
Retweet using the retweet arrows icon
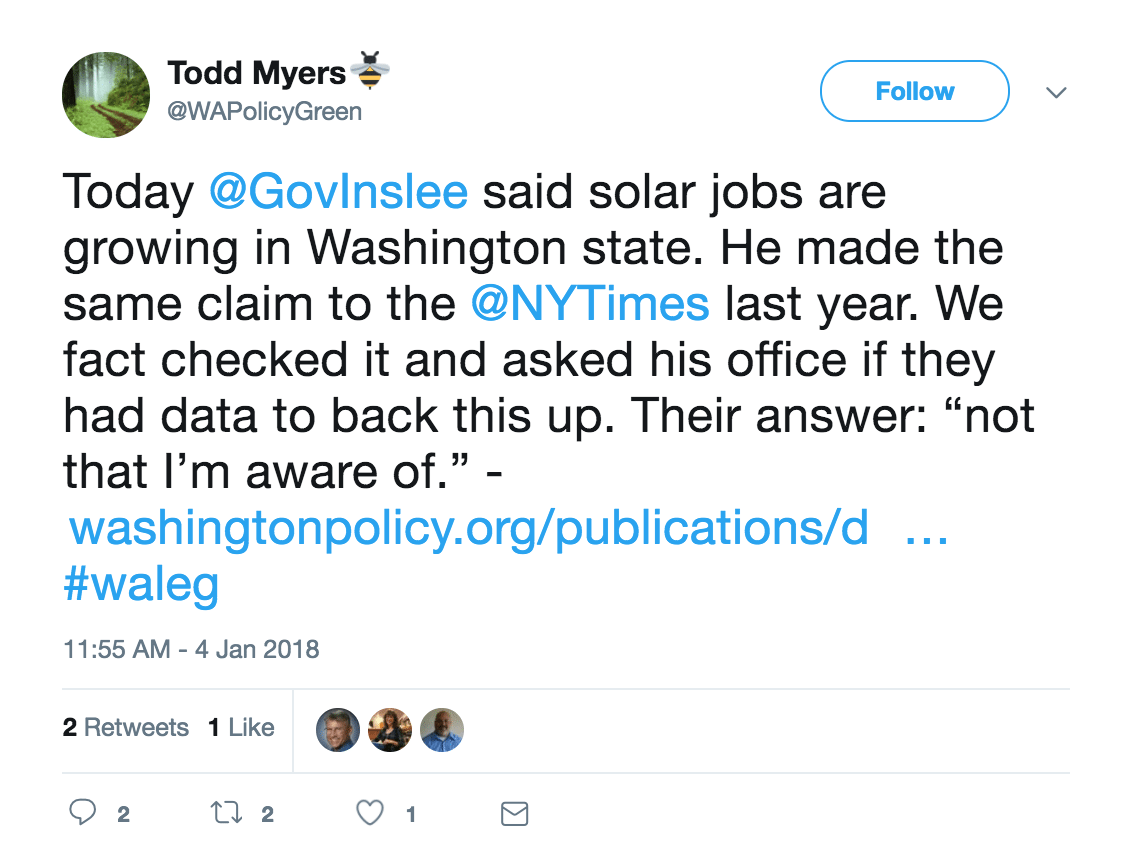click(x=226, y=813)
